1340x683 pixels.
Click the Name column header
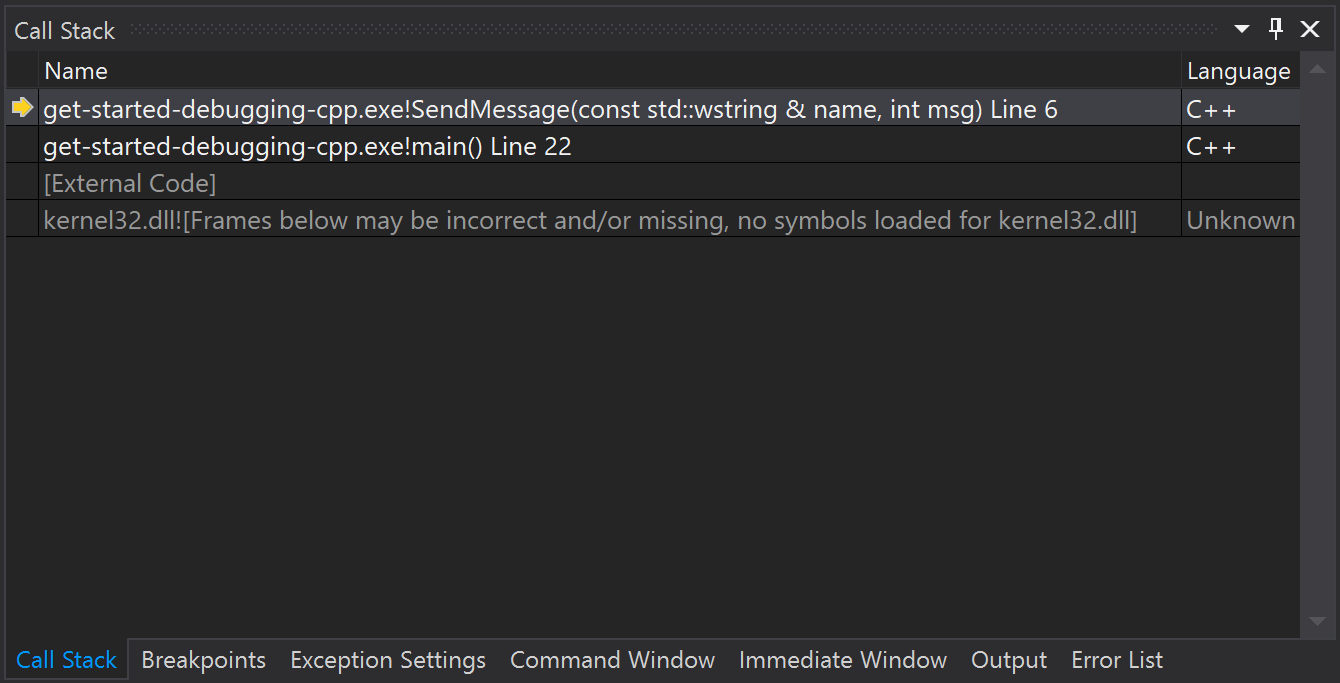(75, 70)
